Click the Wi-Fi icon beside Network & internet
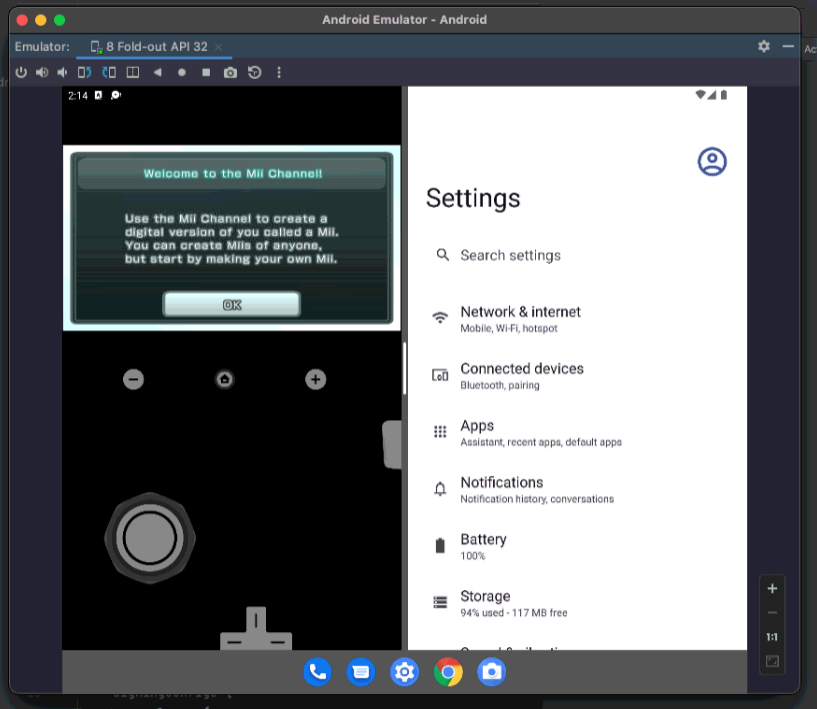Screen dimensions: 817x709 point(440,317)
